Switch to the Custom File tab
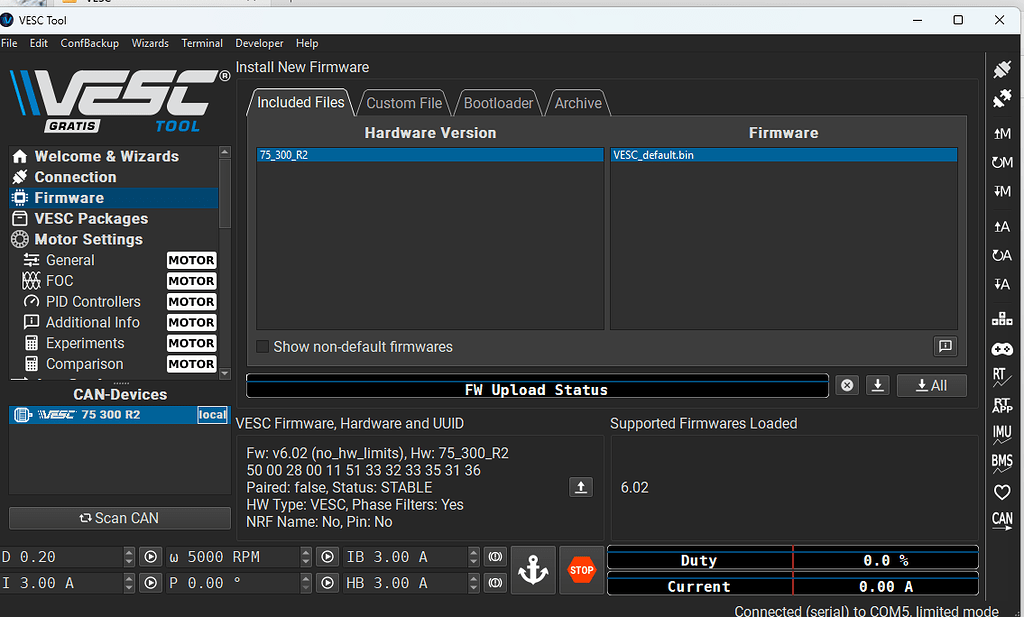The height and width of the screenshot is (617, 1024). 404,103
